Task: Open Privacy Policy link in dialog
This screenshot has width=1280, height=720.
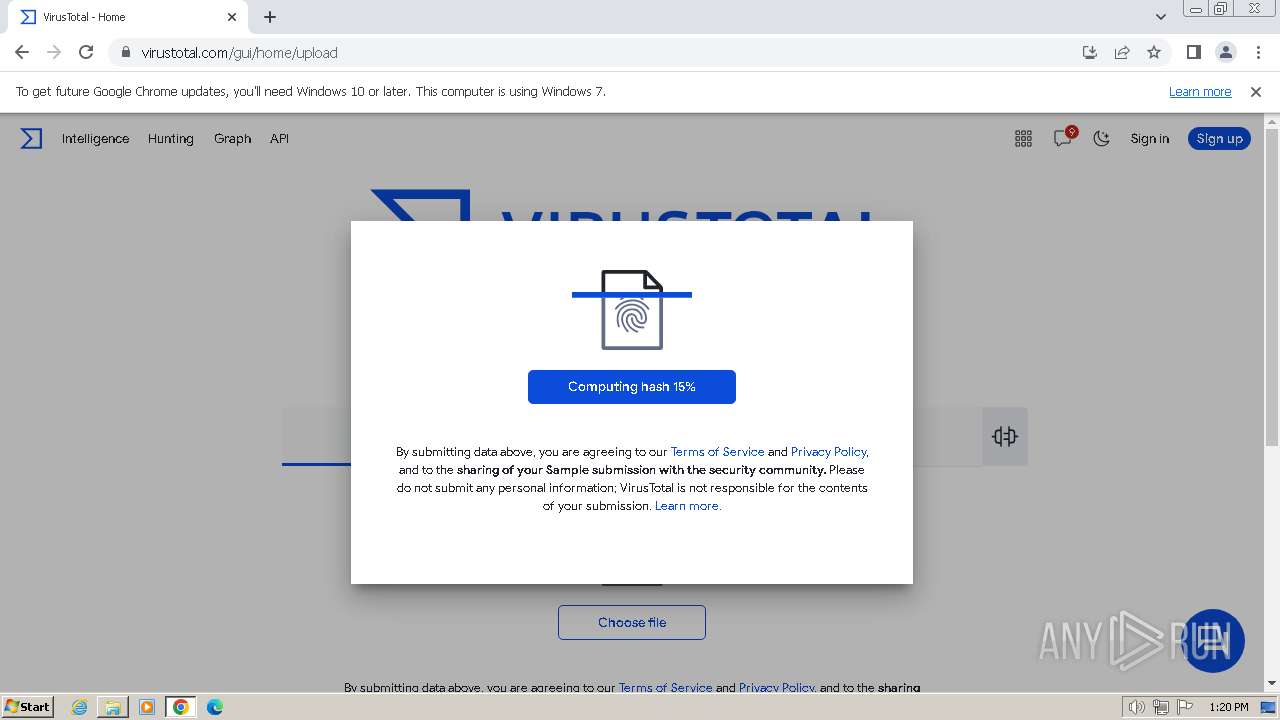Action: pyautogui.click(x=829, y=452)
